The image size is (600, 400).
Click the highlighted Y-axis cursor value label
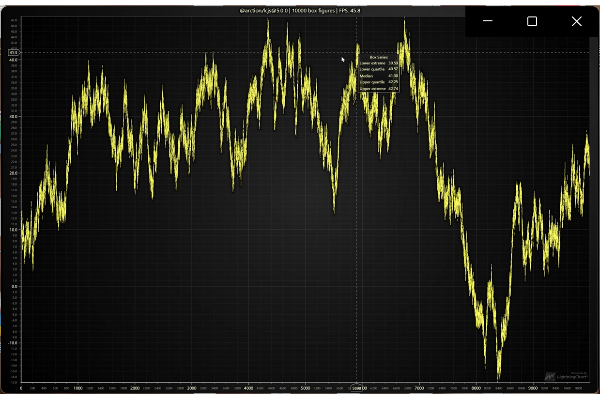pos(13,52)
